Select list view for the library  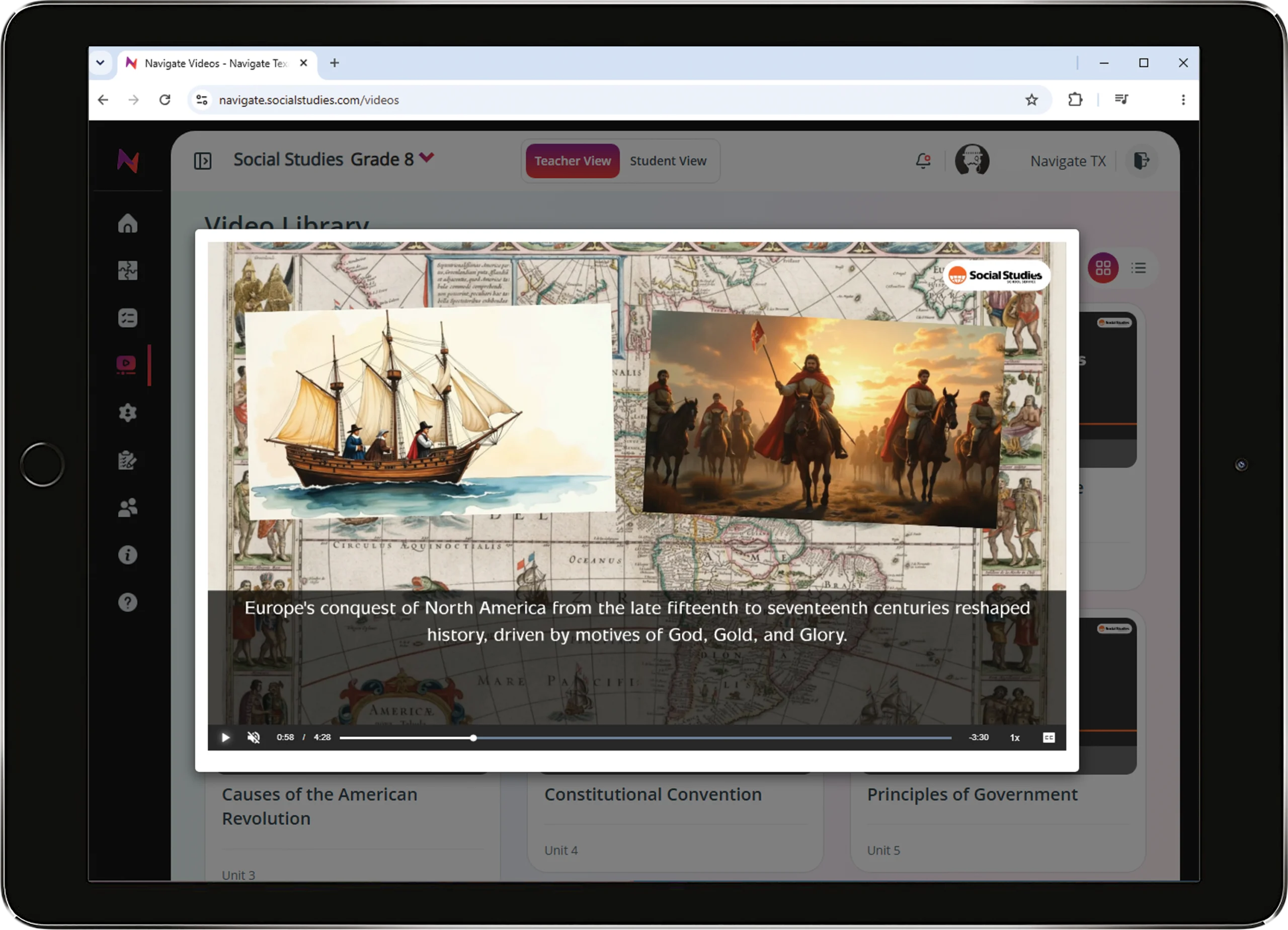[x=1138, y=268]
